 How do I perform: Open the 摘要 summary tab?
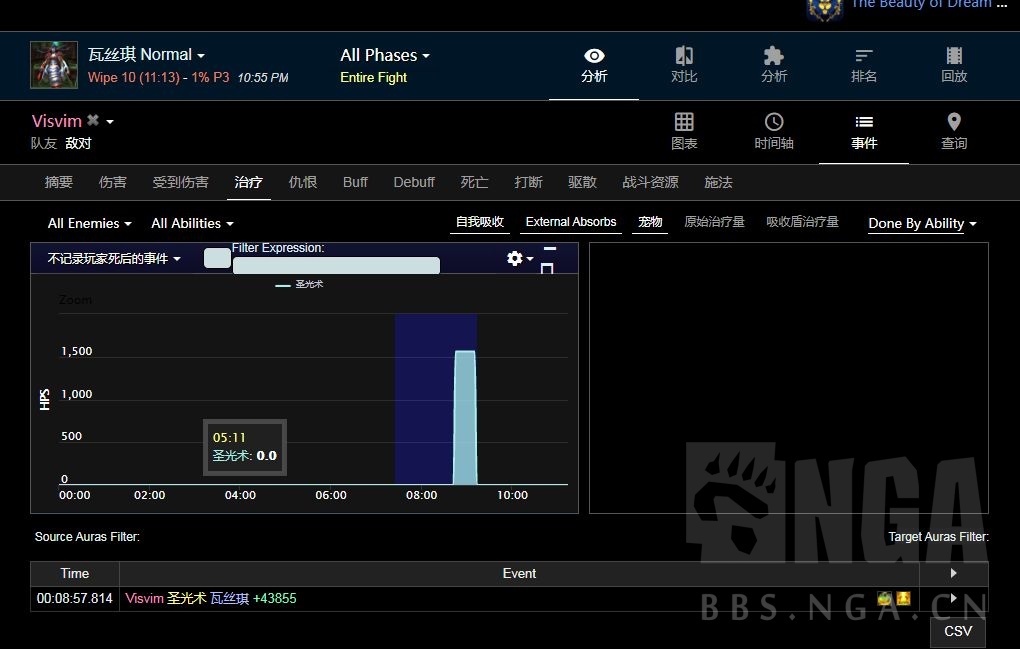59,182
